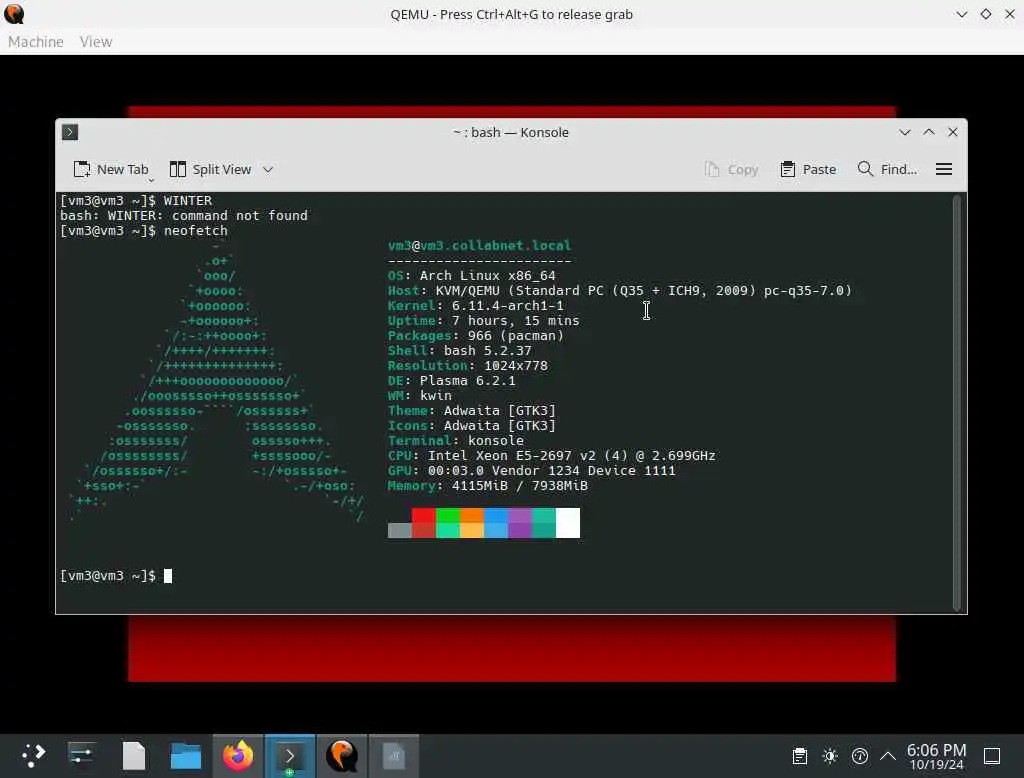Click the Show Desktop icon in the panel
The image size is (1024, 778).
click(992, 756)
